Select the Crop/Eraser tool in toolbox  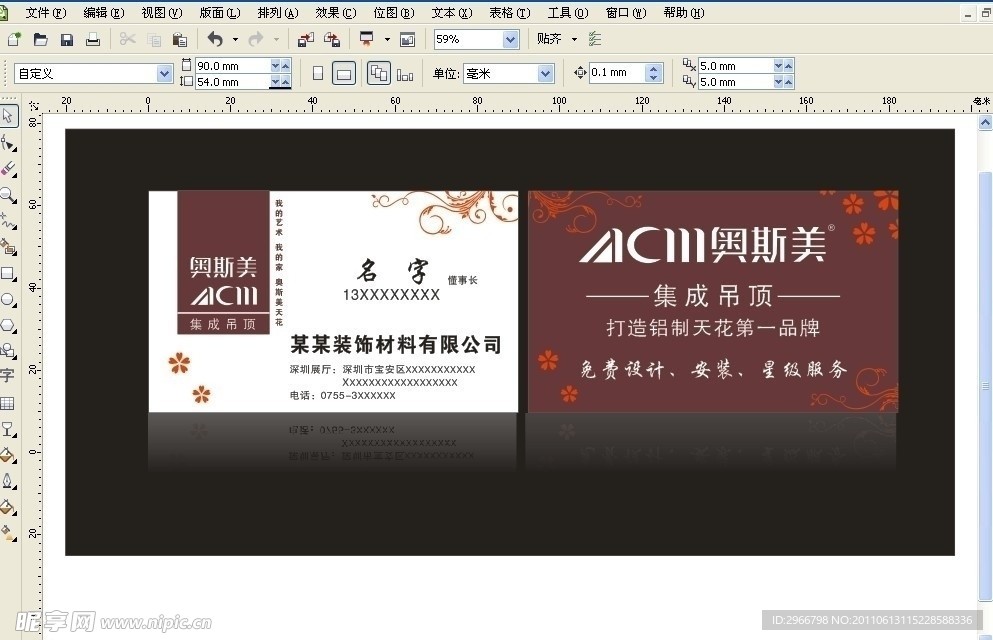(x=8, y=169)
